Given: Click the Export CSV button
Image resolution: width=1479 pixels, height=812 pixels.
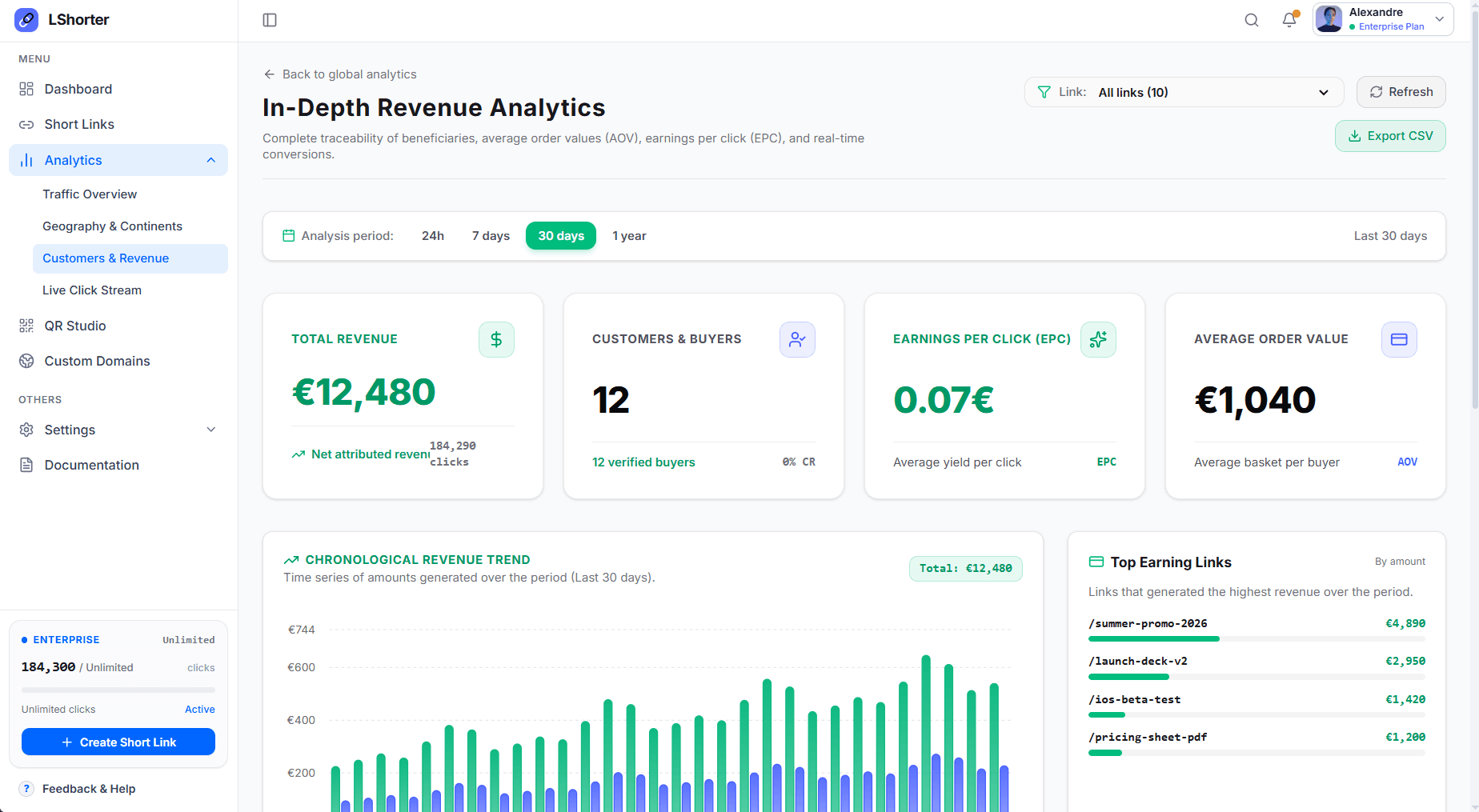Looking at the screenshot, I should (1390, 136).
